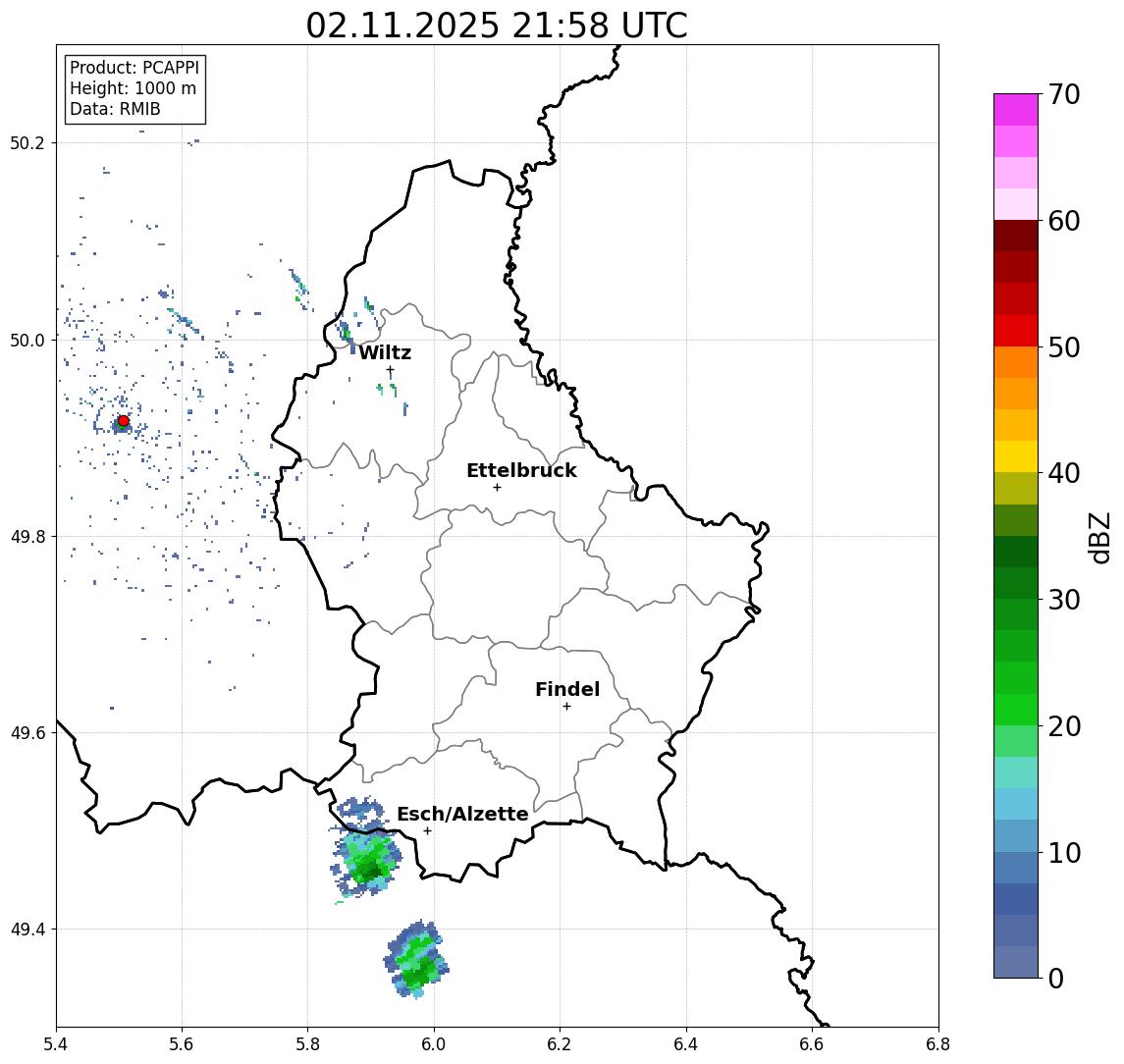This screenshot has height=1064, width=1124.
Task: Click the bright red 50 dBZ swatch
Action: pyautogui.click(x=1016, y=331)
